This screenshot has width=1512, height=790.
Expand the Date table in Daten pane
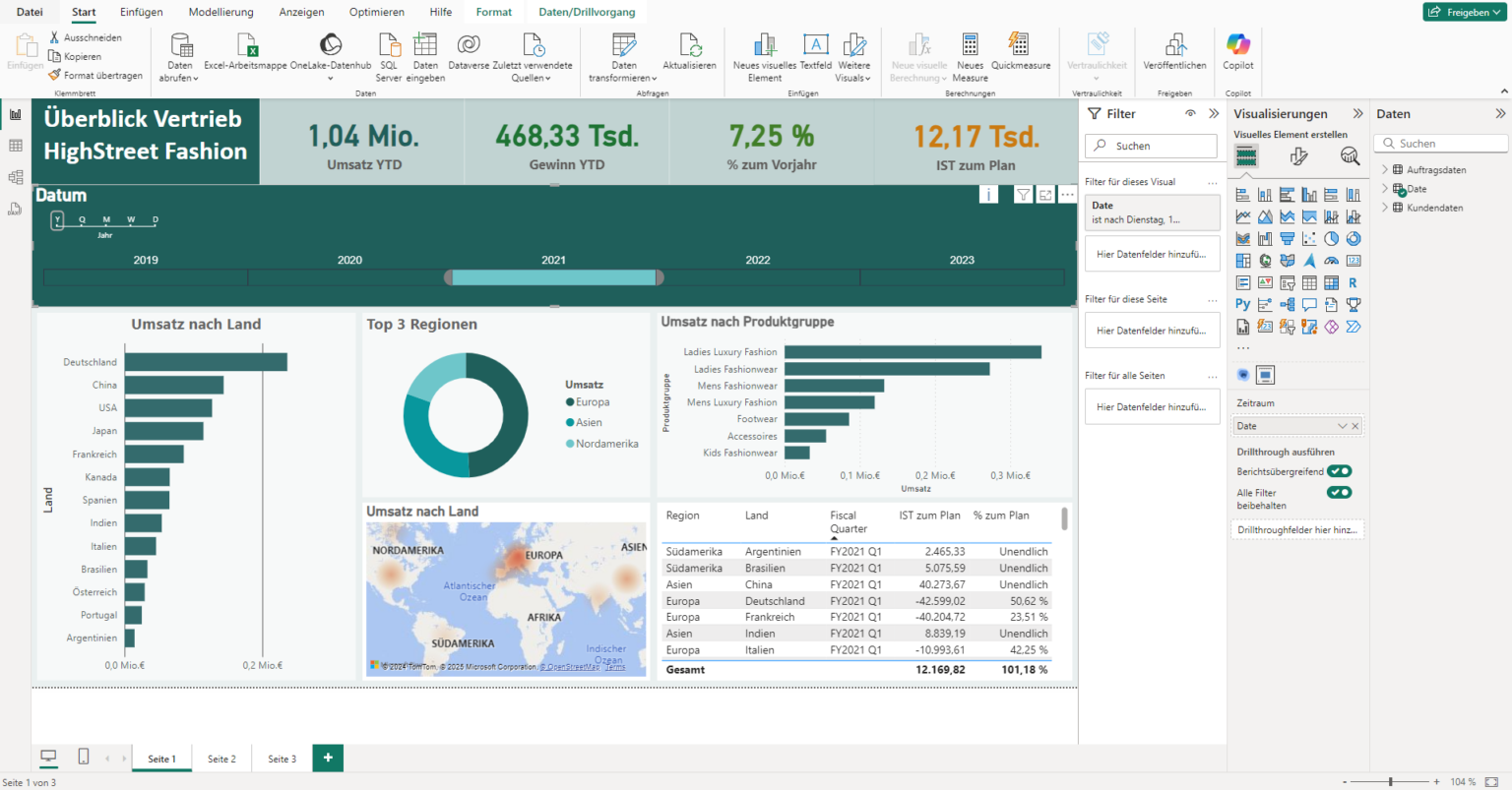1385,189
